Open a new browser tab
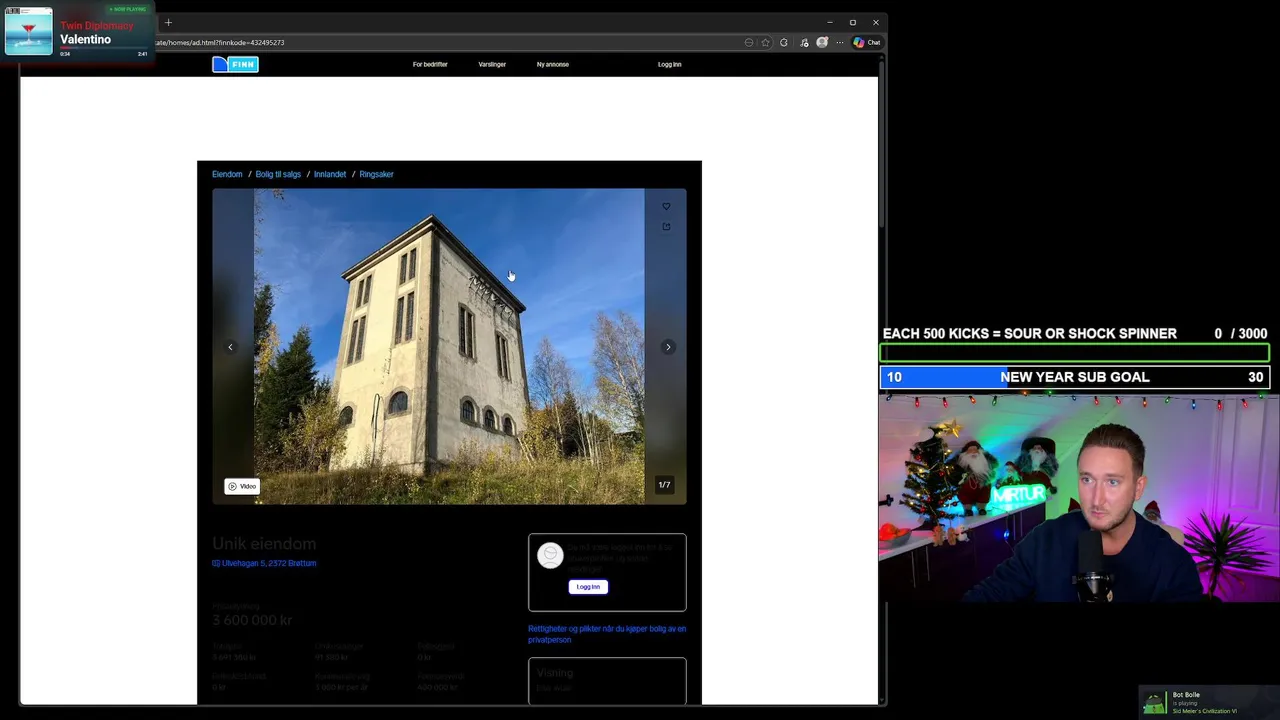1280x720 pixels. tap(168, 22)
